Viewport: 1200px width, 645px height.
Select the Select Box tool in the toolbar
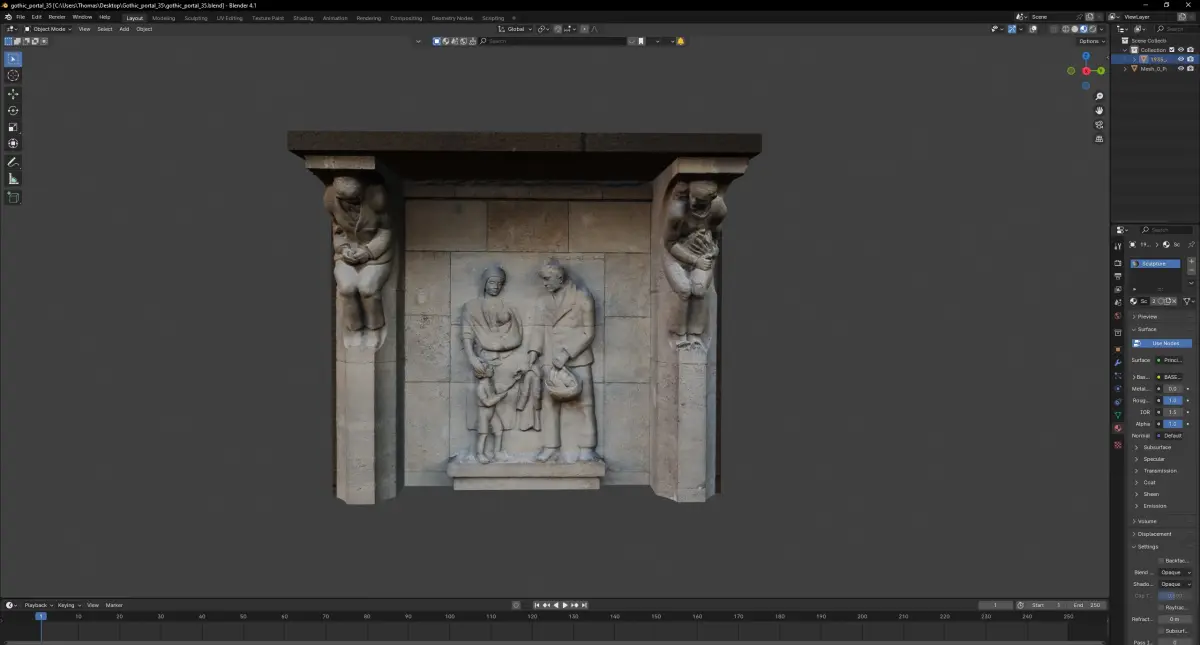tap(13, 59)
